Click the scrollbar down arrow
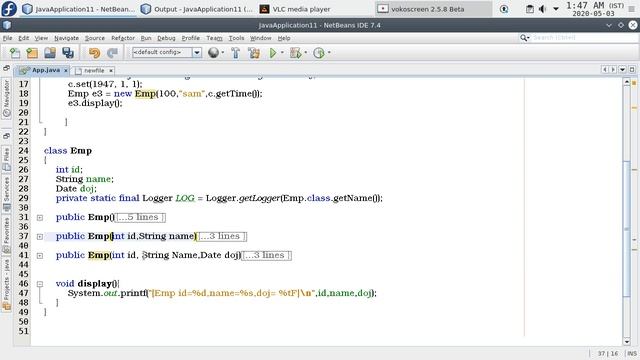Viewport: 640px width, 360px height. point(627,342)
